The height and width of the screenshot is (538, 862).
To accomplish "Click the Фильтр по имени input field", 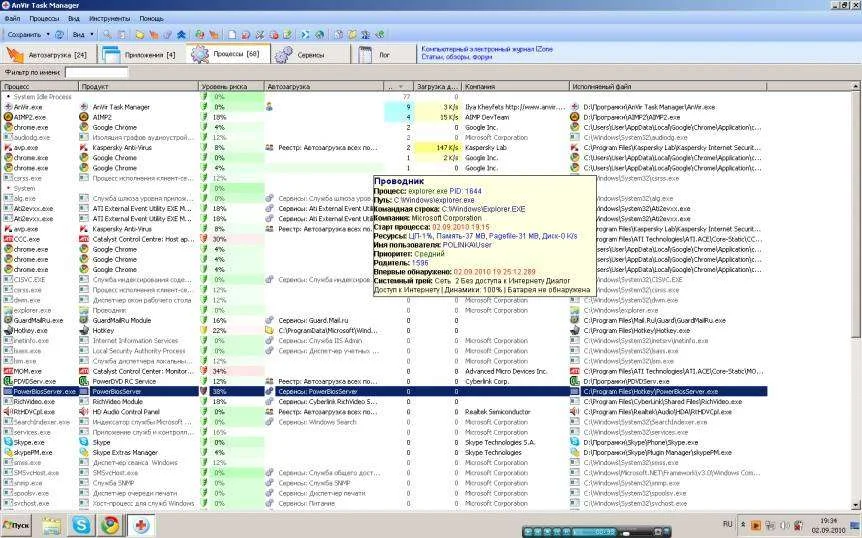I will tap(97, 72).
